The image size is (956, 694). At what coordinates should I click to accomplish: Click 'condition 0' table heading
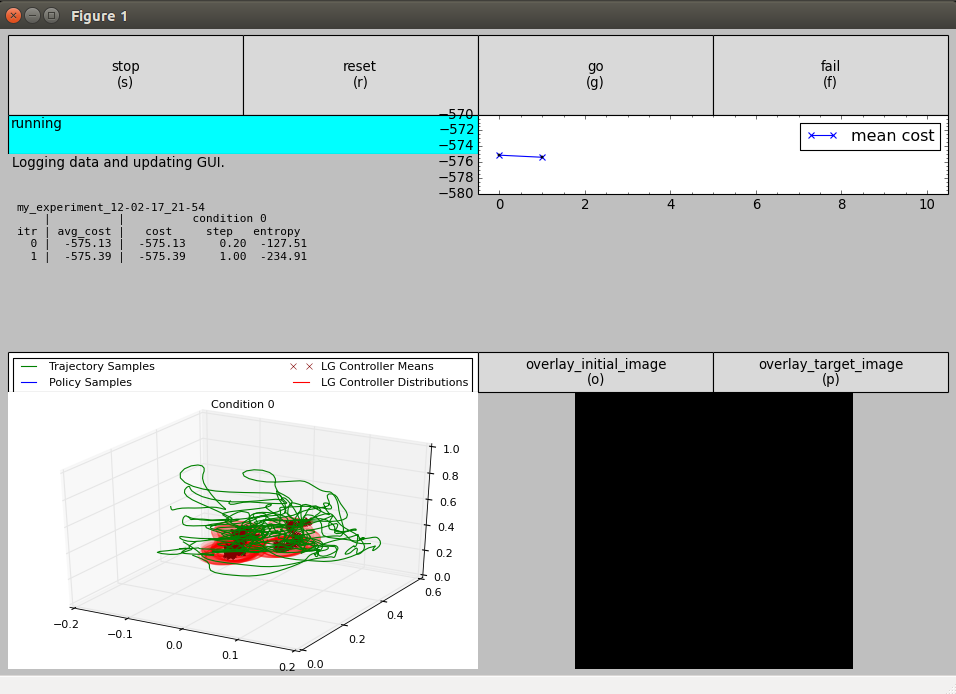229,218
